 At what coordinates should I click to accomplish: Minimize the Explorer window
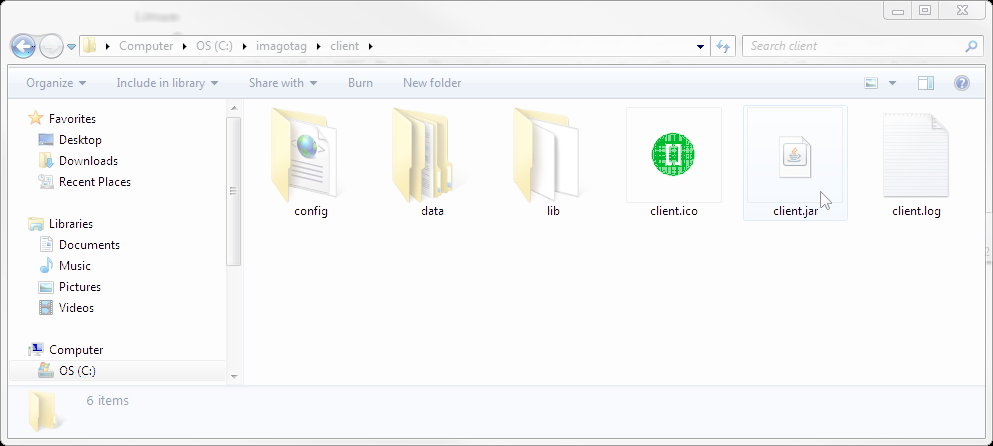click(898, 10)
